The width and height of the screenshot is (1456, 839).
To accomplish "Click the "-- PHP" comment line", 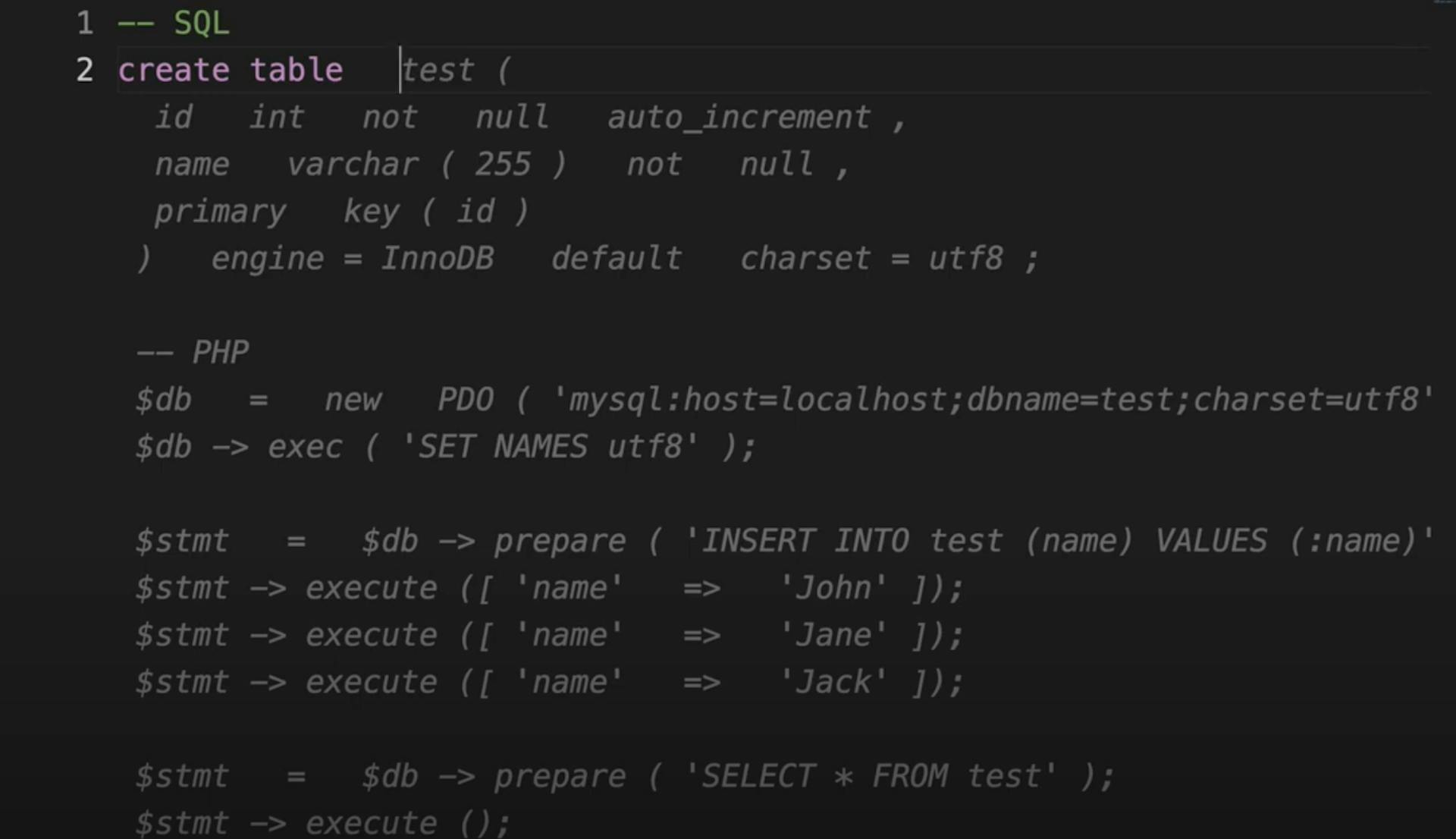I will [193, 352].
